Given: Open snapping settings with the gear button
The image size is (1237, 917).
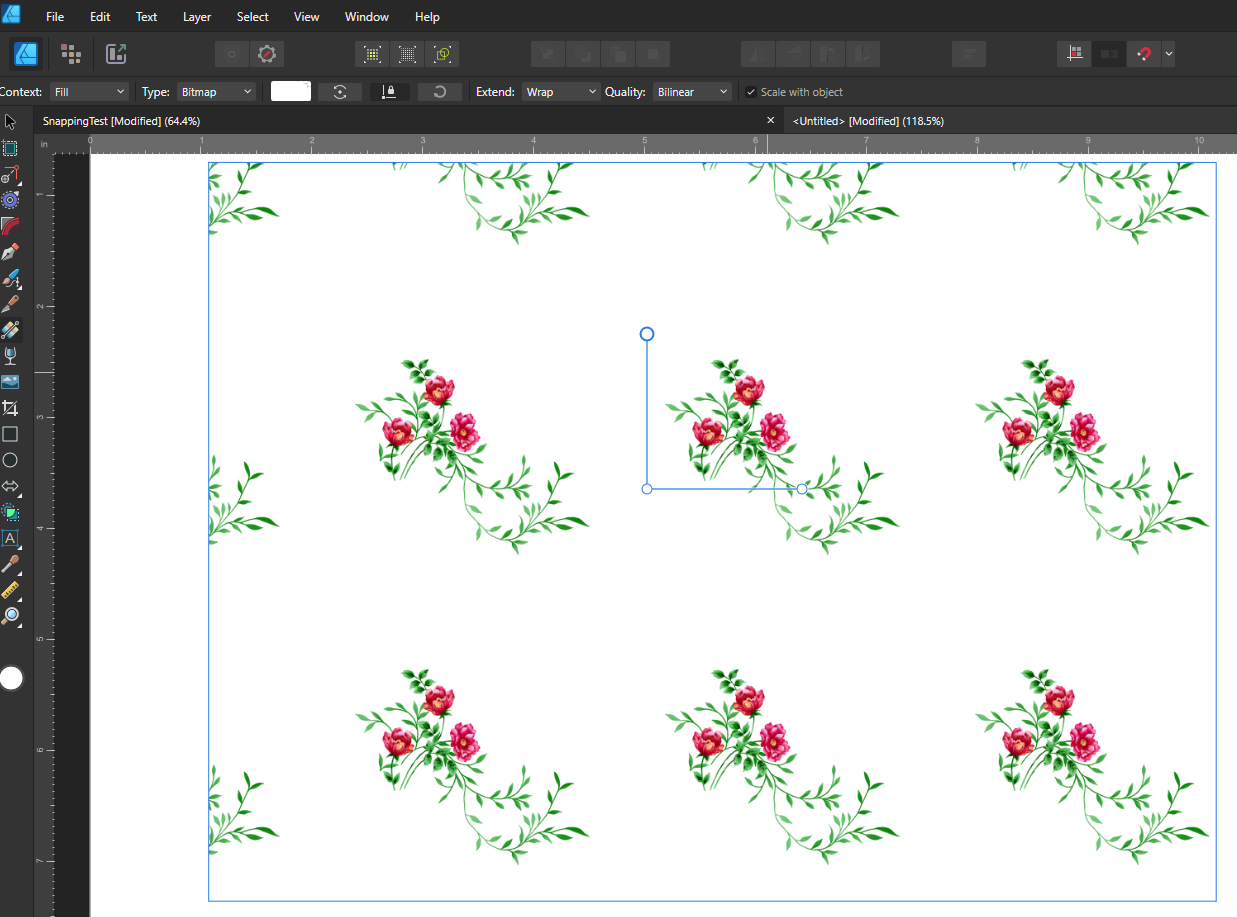Looking at the screenshot, I should [267, 54].
